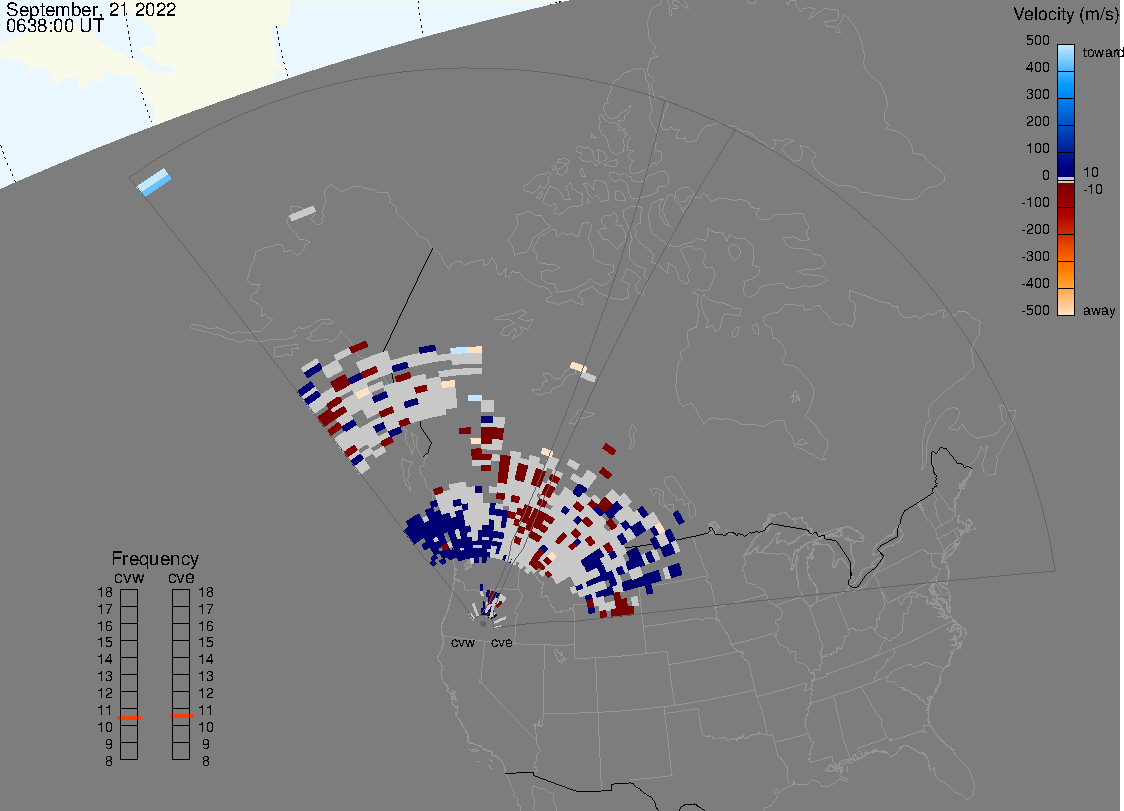Screen dimensions: 1124x811
Task: Click the date text "September, 21 2022"
Action: 91,9
